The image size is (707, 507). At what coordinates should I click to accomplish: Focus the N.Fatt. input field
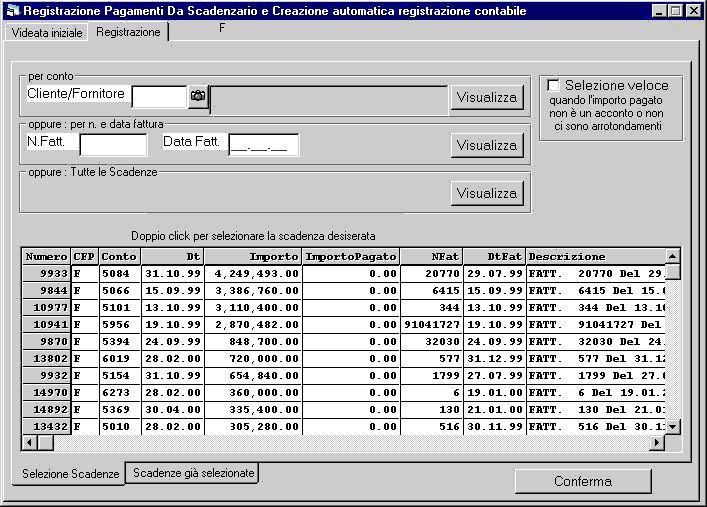113,145
